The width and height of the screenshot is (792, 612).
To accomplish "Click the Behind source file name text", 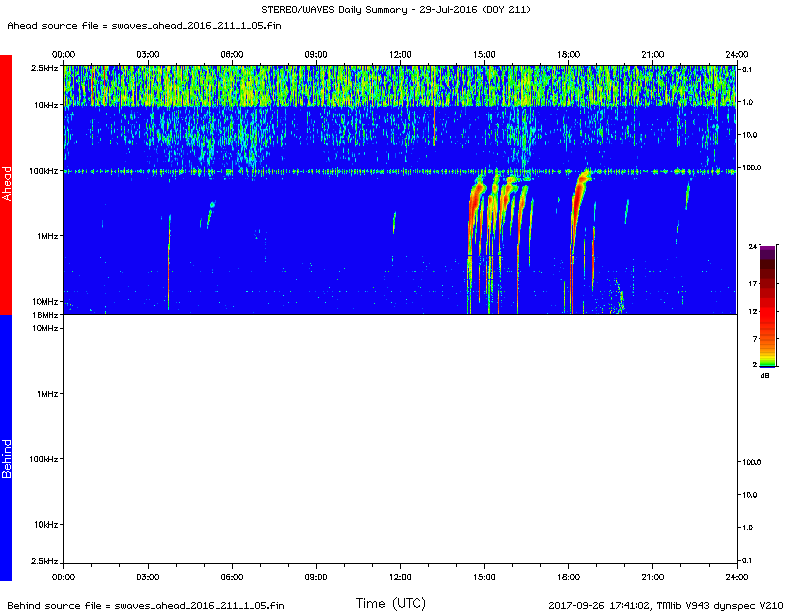I will pyautogui.click(x=144, y=605).
